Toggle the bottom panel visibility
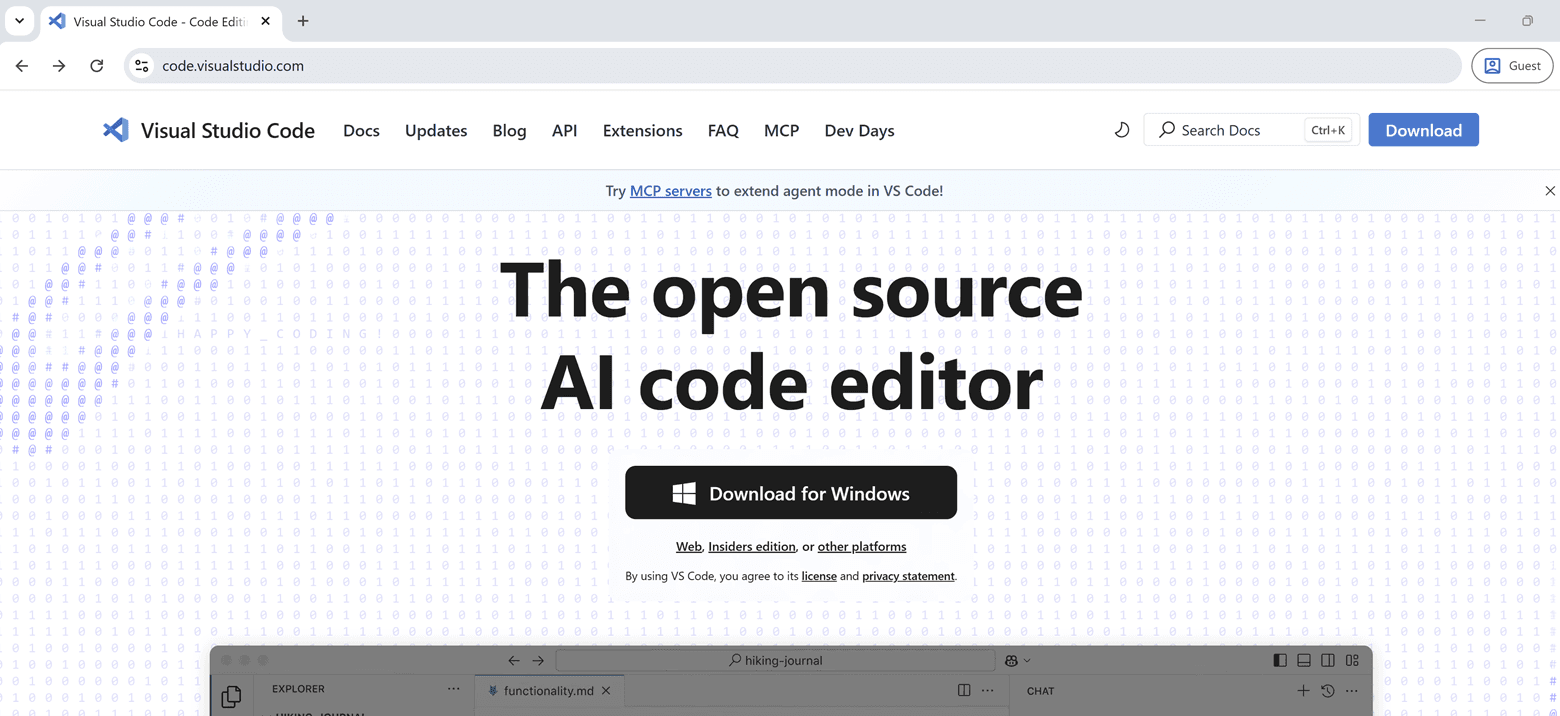The image size is (1560, 716). (x=1303, y=660)
